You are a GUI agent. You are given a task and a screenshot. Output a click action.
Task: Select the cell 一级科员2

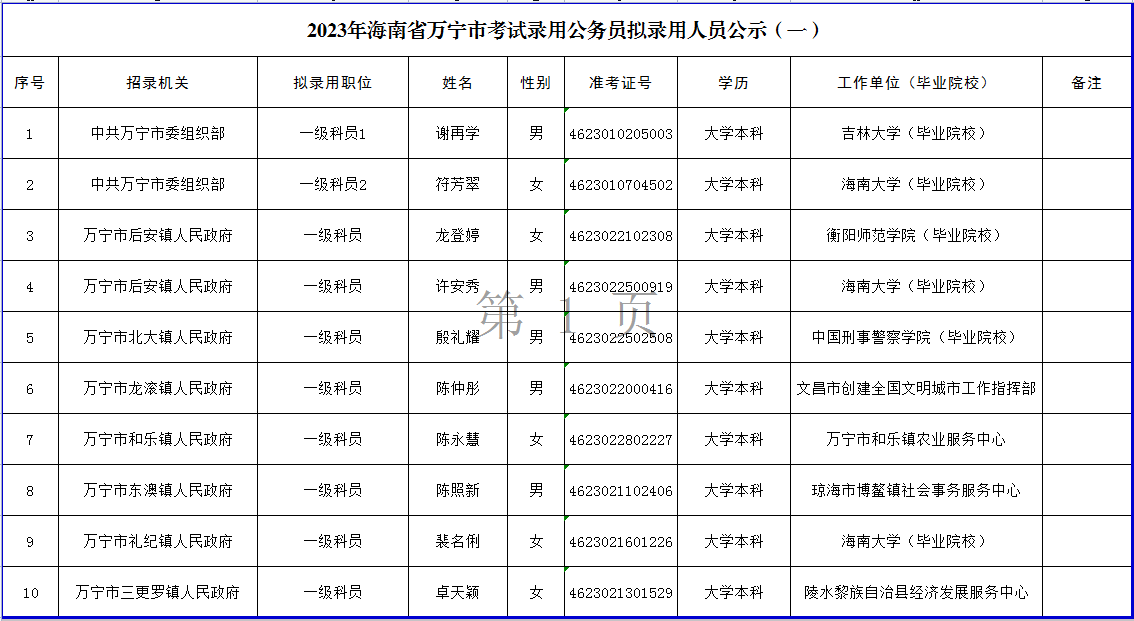pyautogui.click(x=333, y=184)
